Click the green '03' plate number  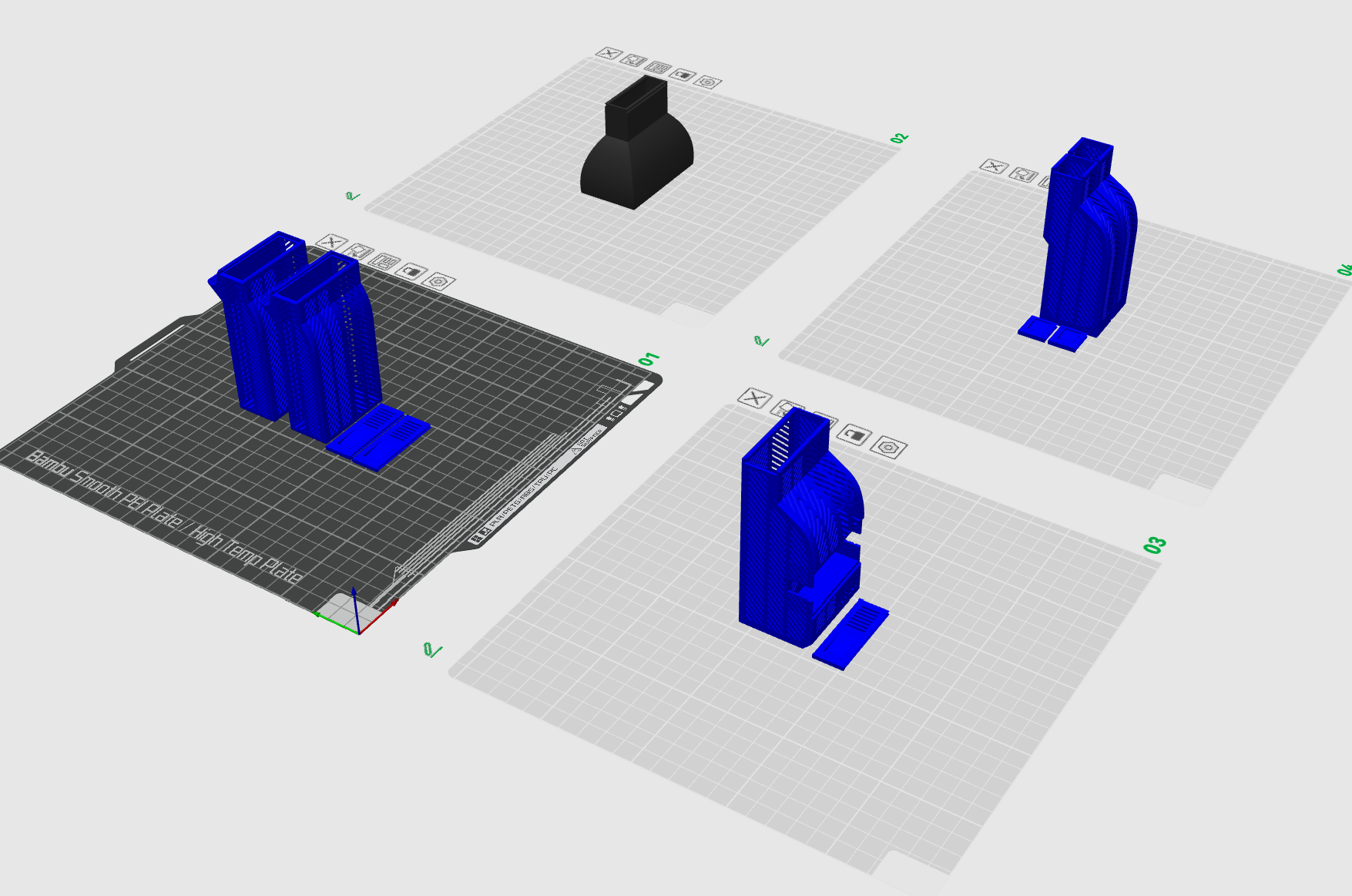(x=1155, y=545)
